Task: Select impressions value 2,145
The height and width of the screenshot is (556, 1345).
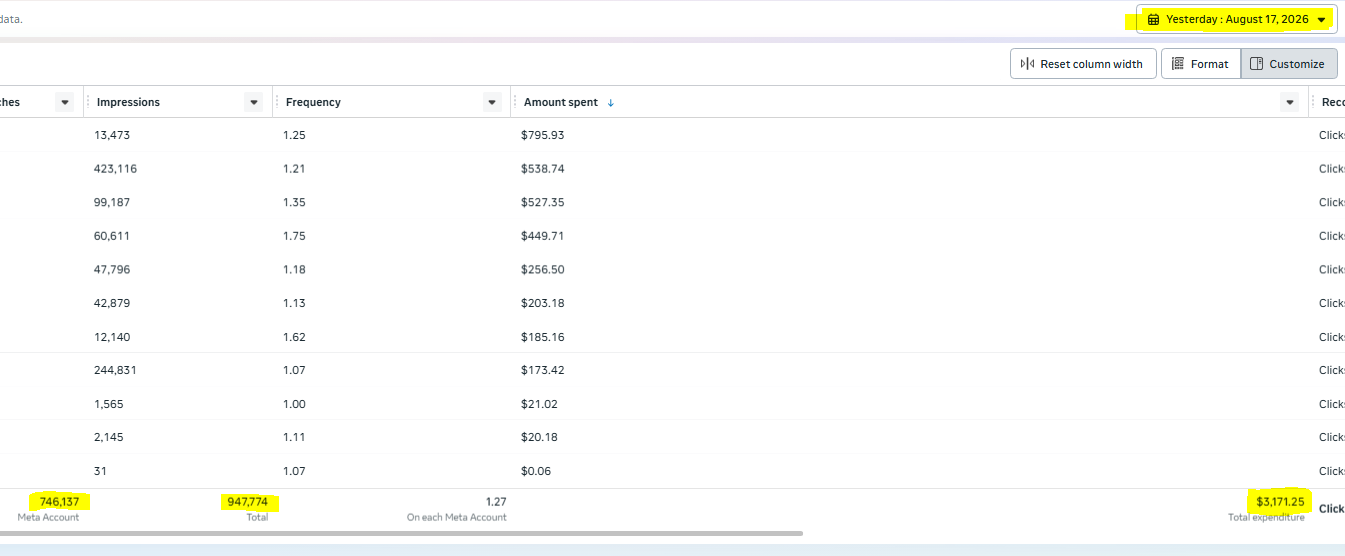Action: (x=109, y=437)
